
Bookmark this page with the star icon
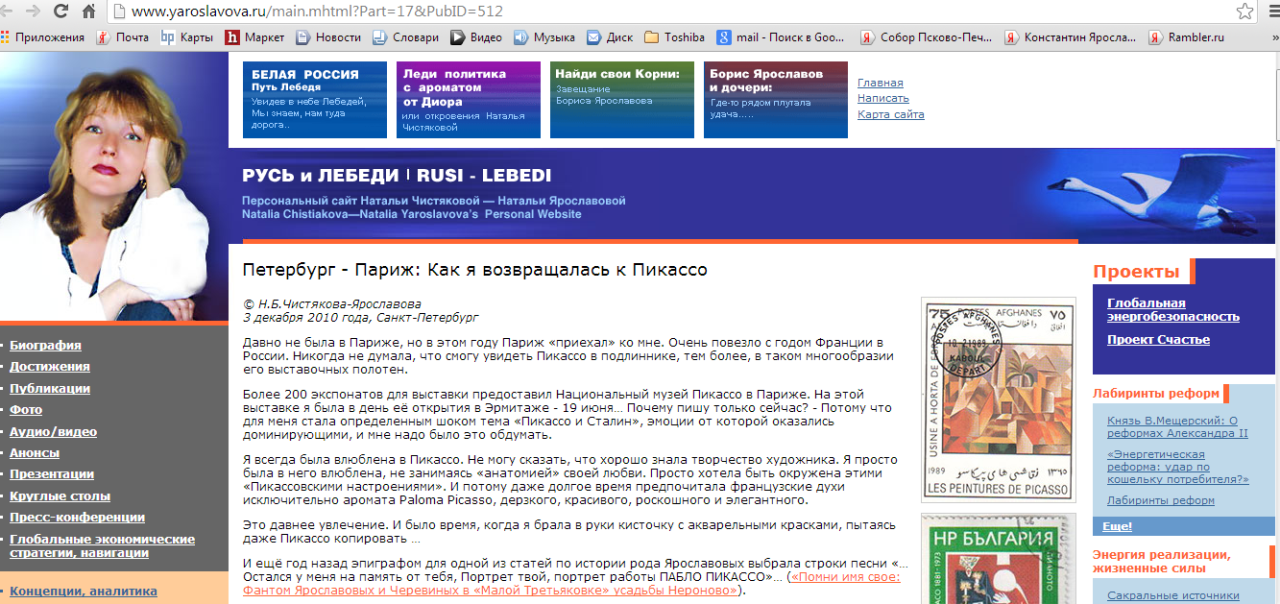click(1245, 12)
